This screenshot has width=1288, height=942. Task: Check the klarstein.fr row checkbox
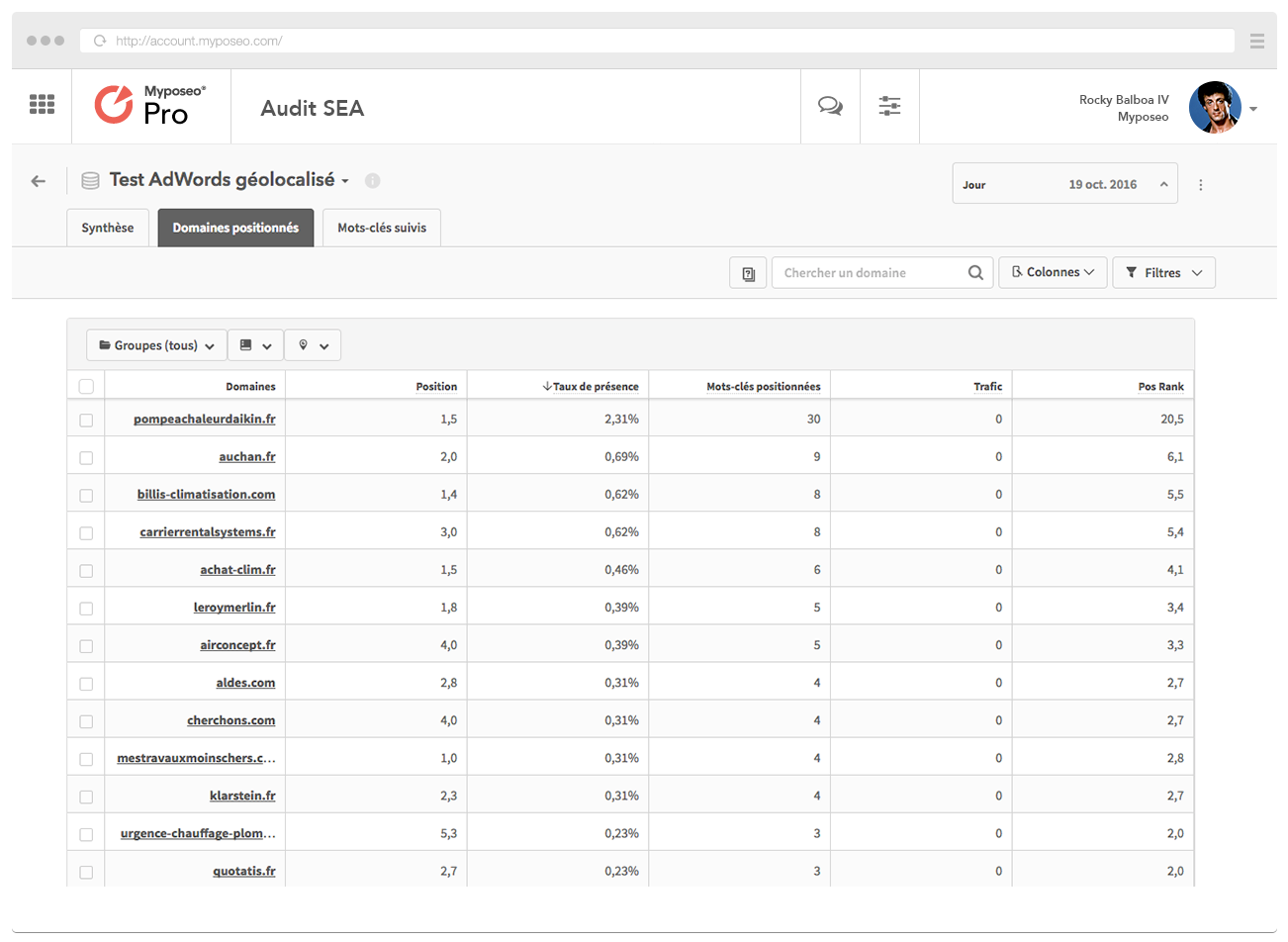[86, 797]
